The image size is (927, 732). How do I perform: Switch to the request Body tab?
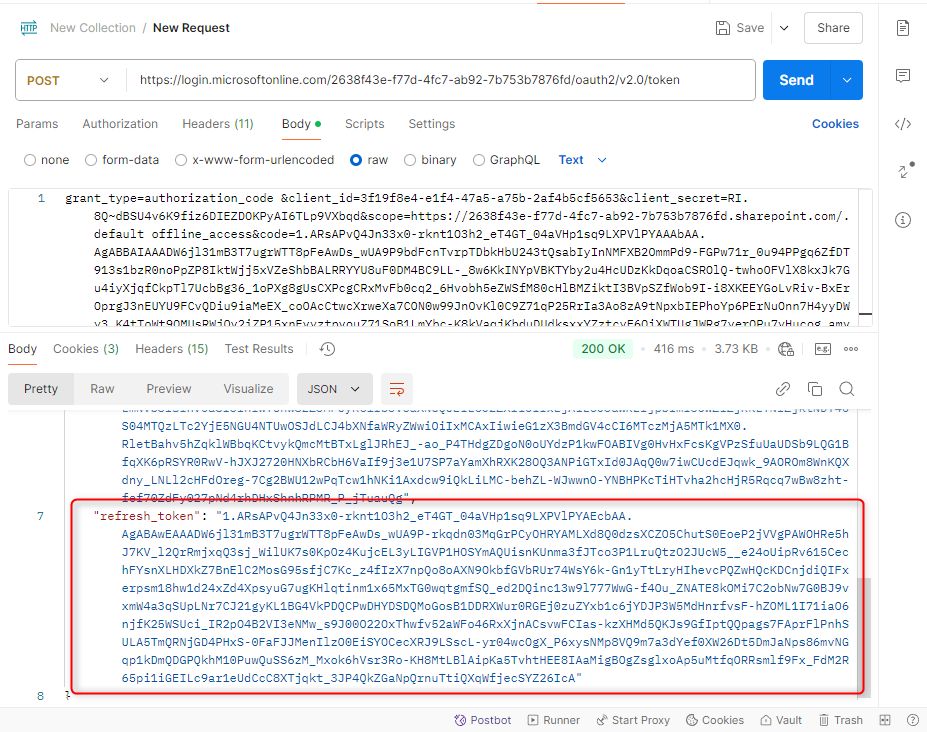(301, 124)
